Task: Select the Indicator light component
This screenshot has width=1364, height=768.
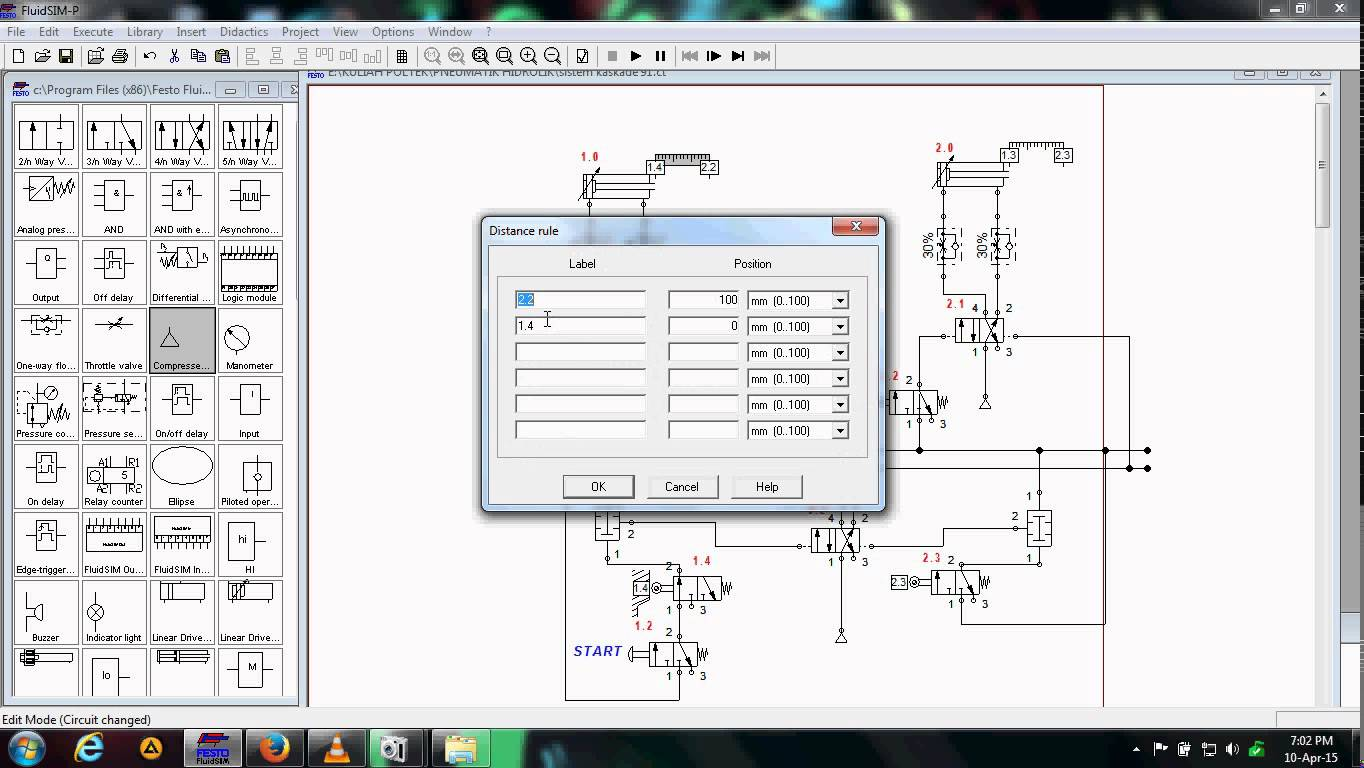Action: [x=114, y=612]
